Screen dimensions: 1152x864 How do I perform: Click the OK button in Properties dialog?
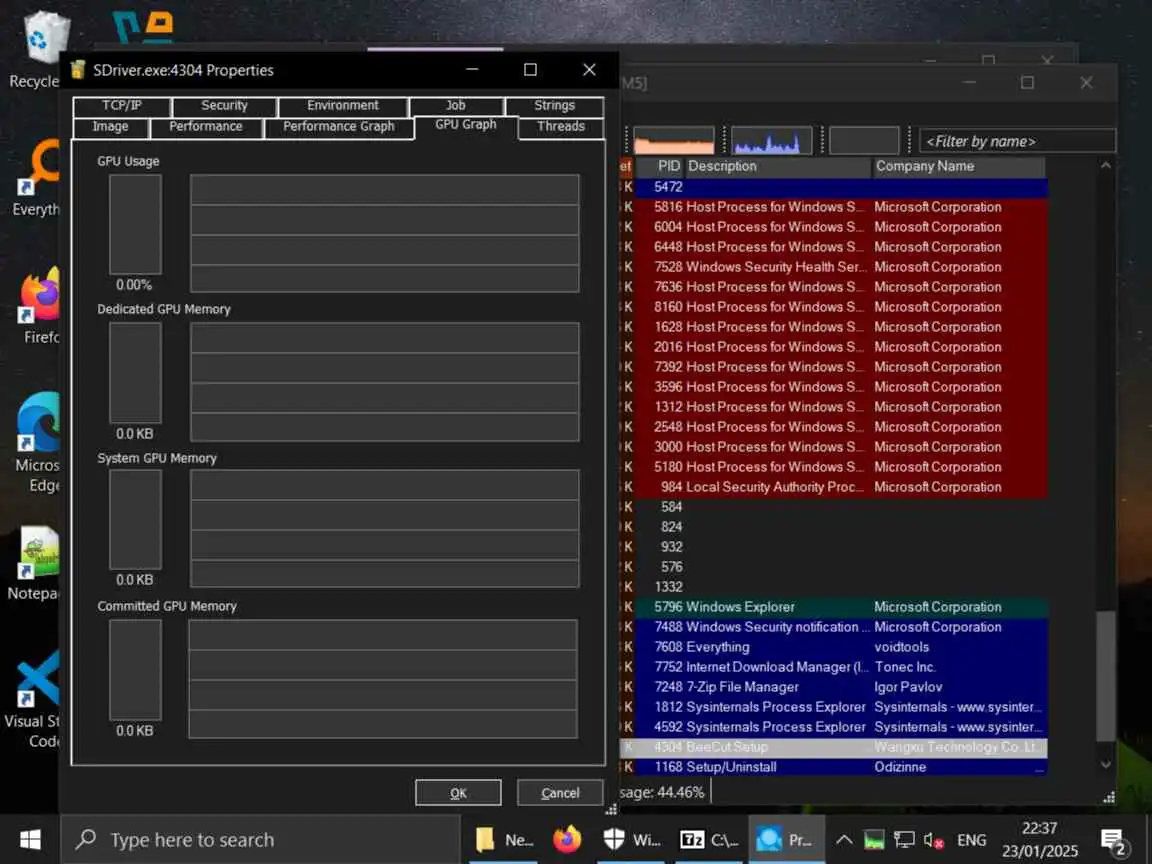coord(458,793)
